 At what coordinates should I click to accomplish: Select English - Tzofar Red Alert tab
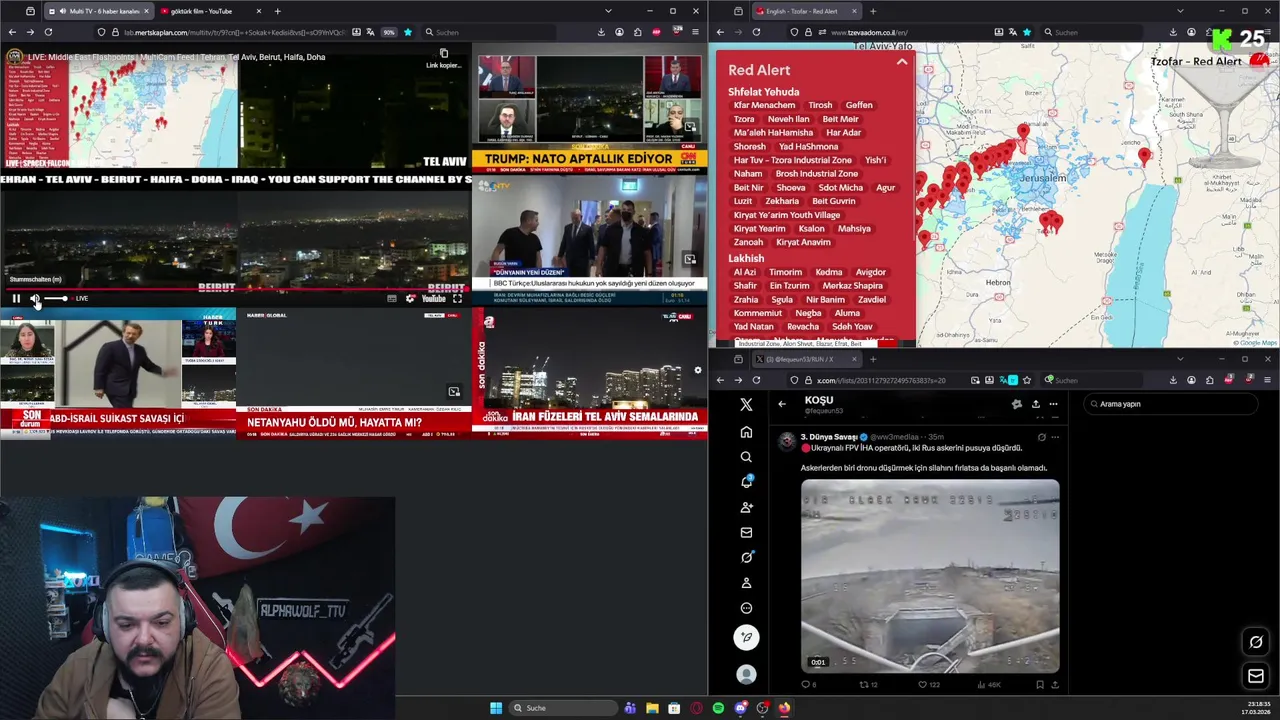tap(805, 11)
